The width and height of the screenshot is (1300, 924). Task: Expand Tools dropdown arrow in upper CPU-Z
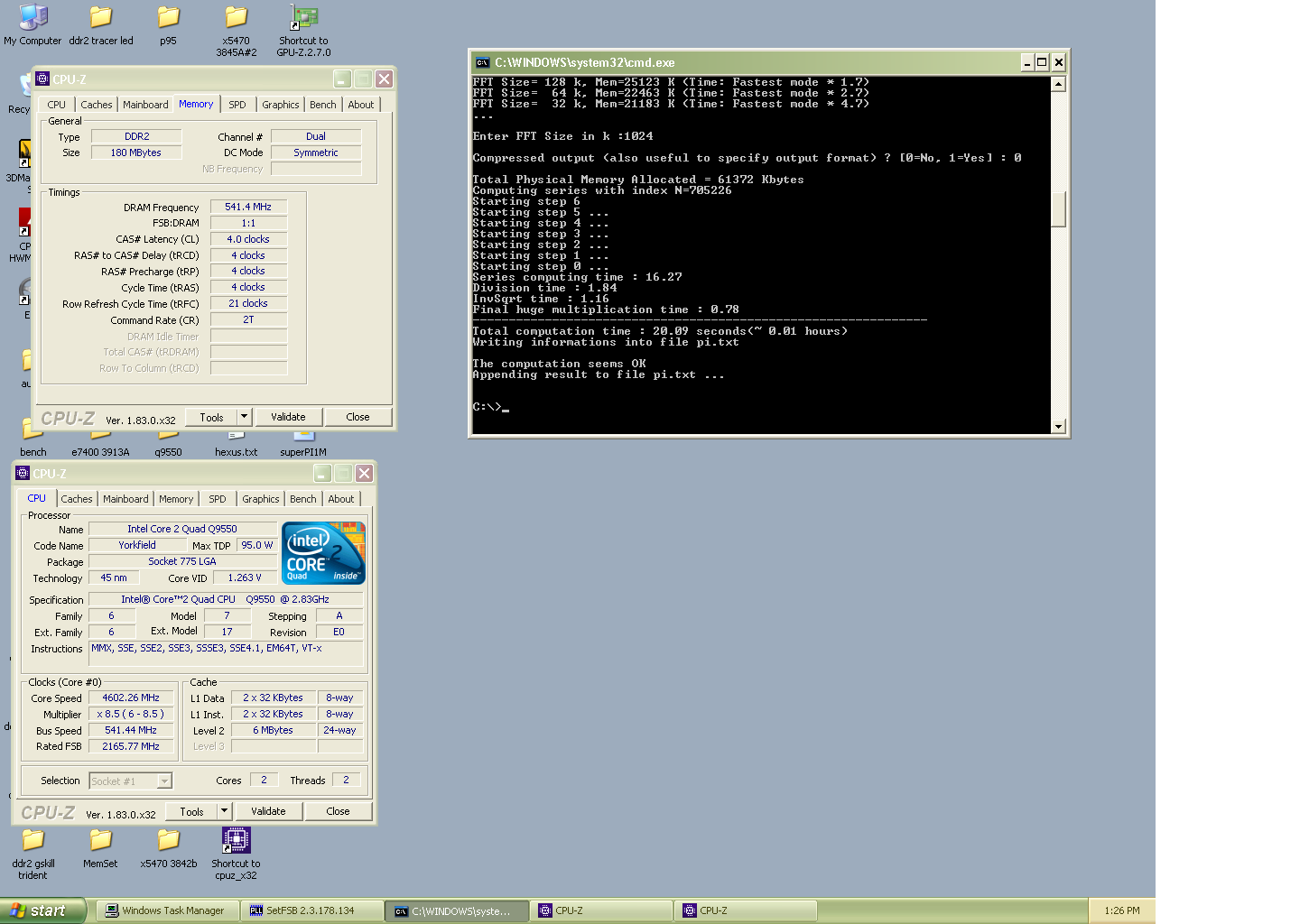244,417
